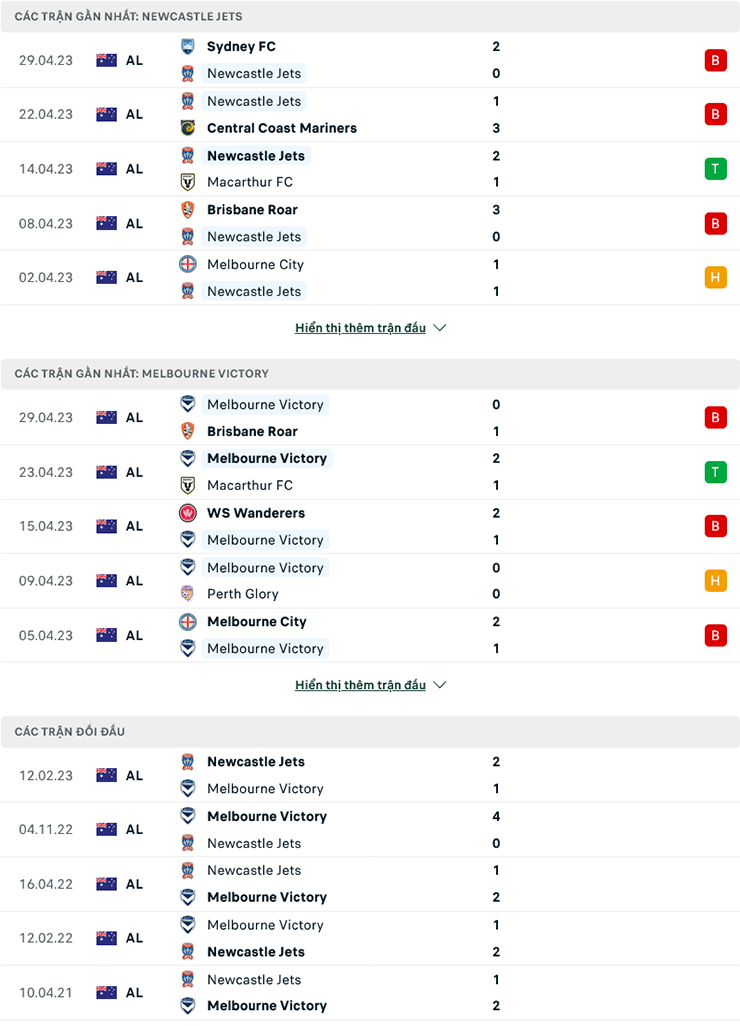Click the Sydney FC club logo
740x1026 pixels.
(190, 46)
